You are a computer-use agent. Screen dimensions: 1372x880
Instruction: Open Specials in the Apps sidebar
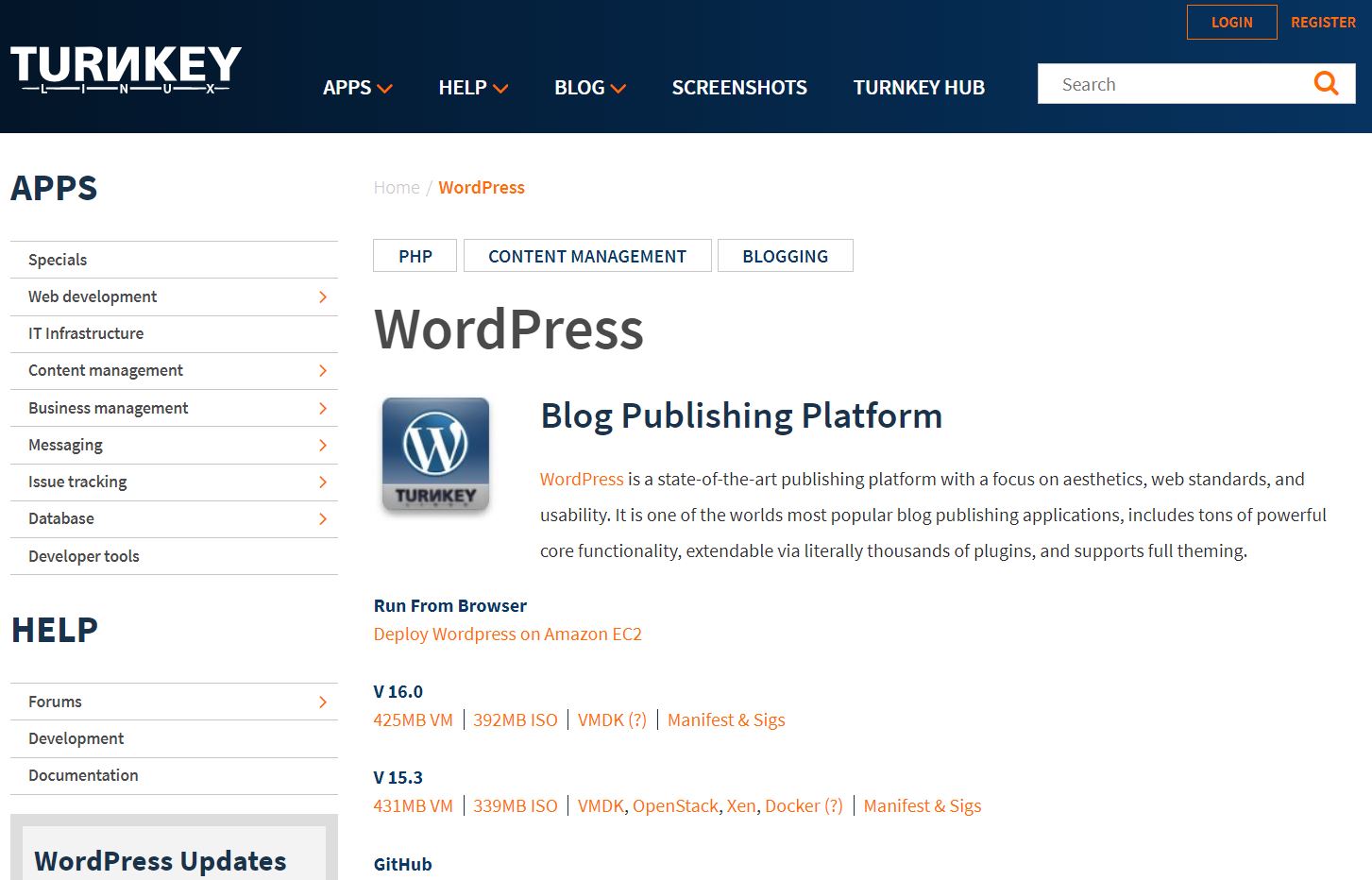[58, 260]
